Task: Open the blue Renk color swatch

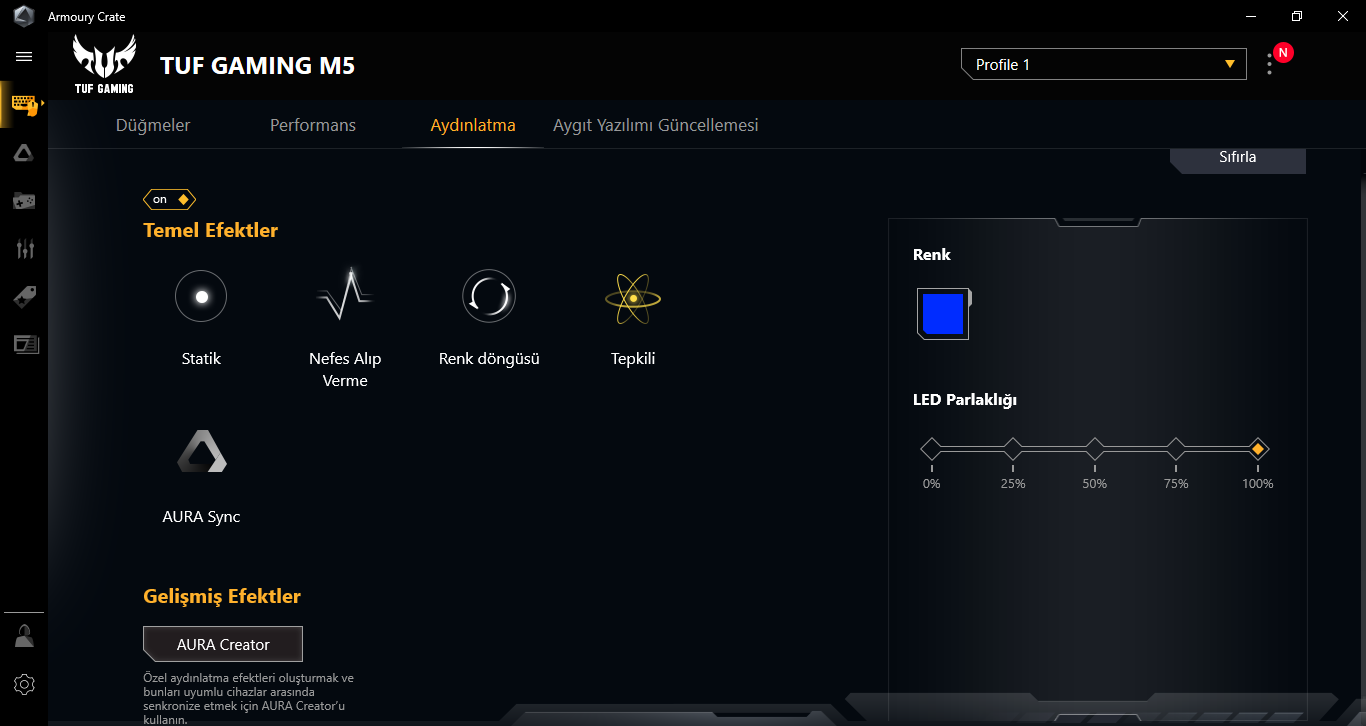Action: coord(942,313)
